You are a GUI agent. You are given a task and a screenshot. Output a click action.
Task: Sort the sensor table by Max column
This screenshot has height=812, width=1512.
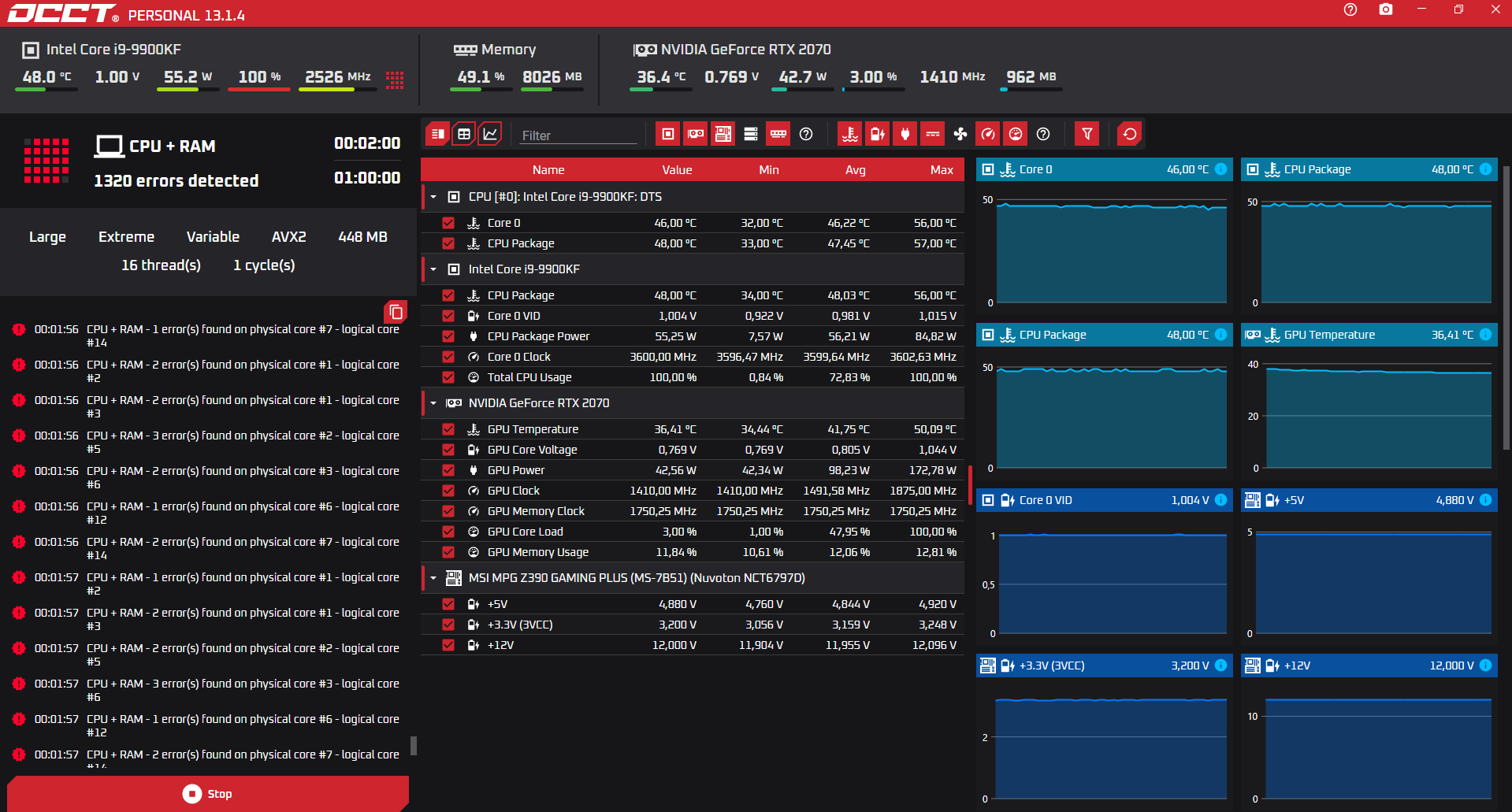(x=942, y=170)
